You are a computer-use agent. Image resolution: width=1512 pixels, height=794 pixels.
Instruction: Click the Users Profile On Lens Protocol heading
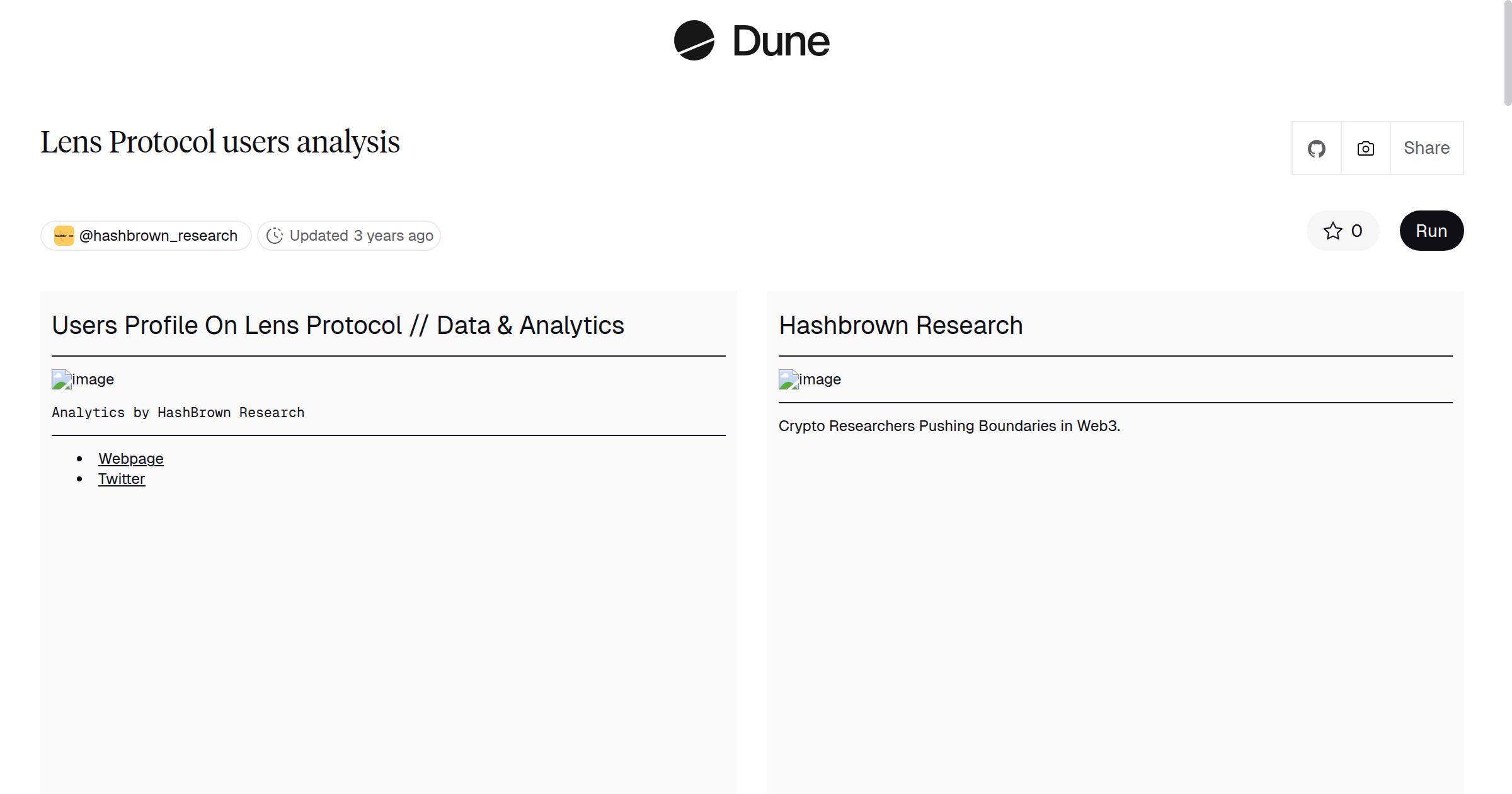[x=338, y=325]
